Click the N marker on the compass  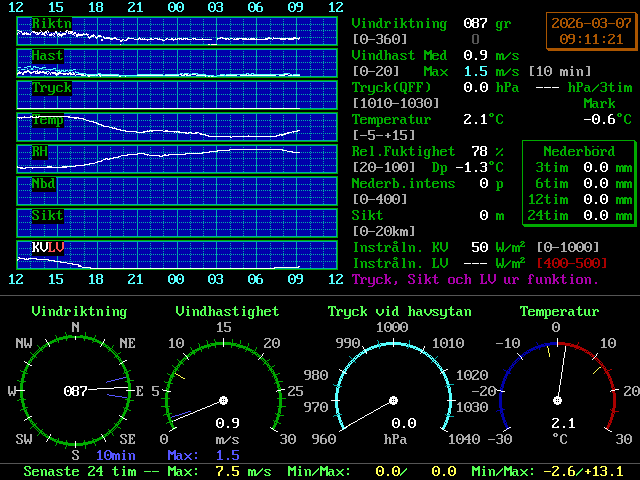coord(76,327)
